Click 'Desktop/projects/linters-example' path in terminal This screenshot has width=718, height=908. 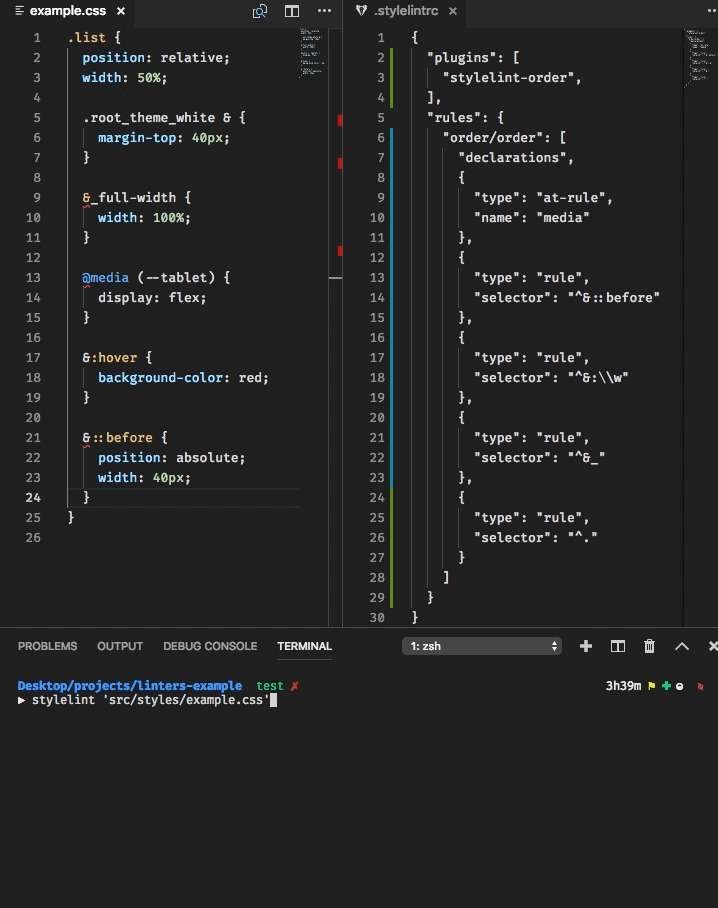click(x=130, y=686)
